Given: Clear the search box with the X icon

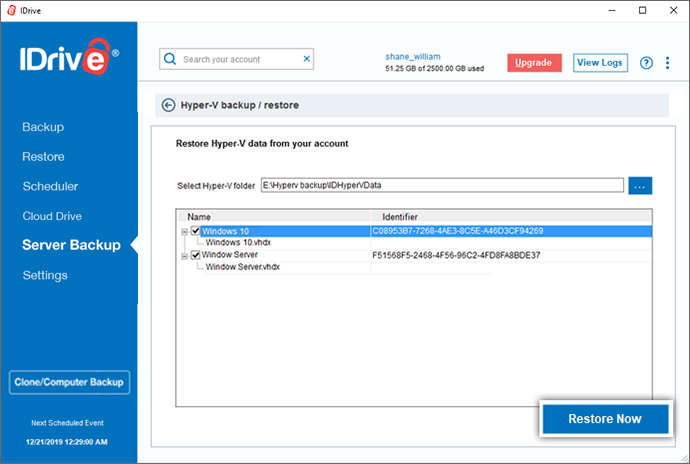Looking at the screenshot, I should [x=307, y=59].
